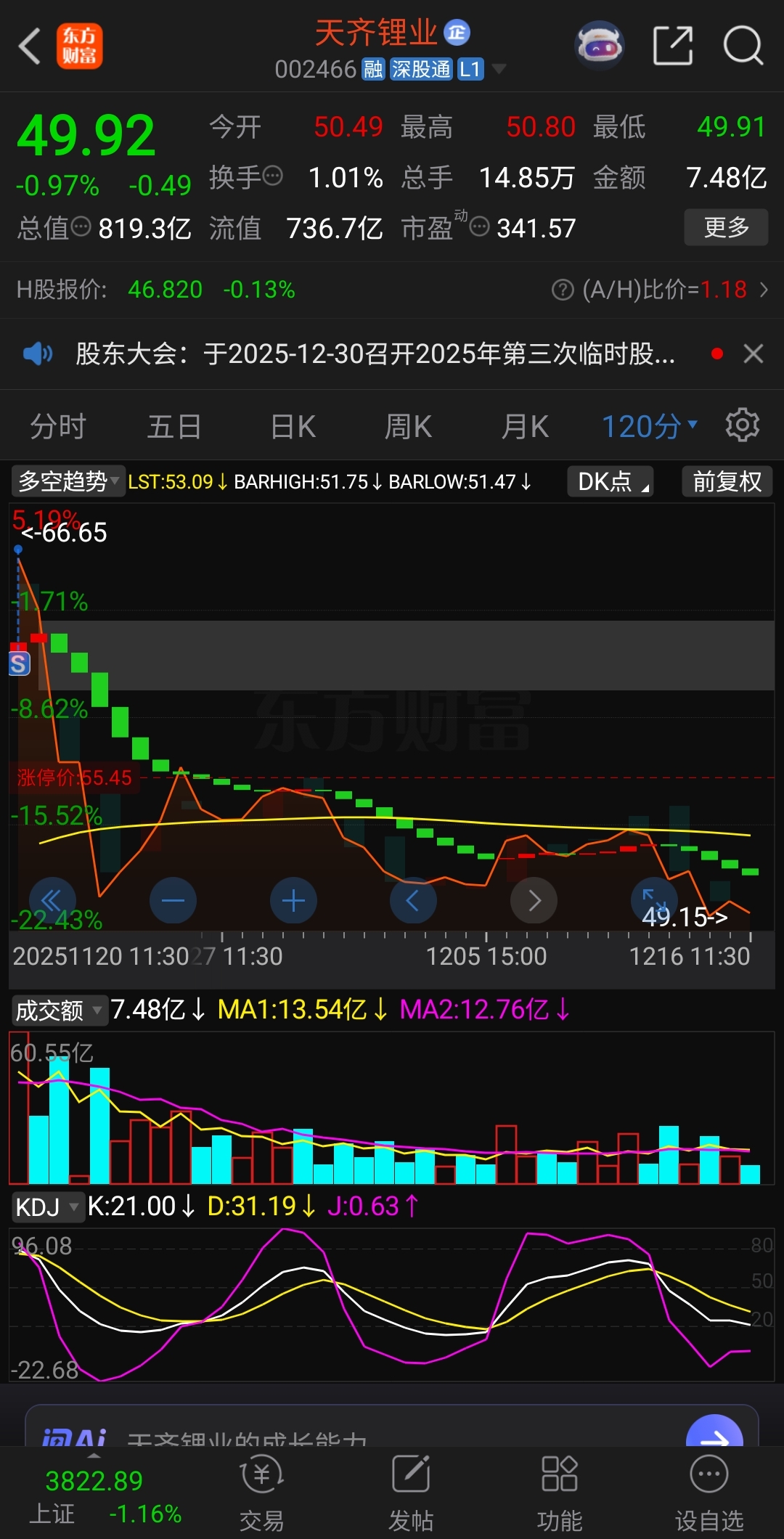784x1539 pixels.
Task: Switch to 分时 chart tab
Action: click(58, 426)
